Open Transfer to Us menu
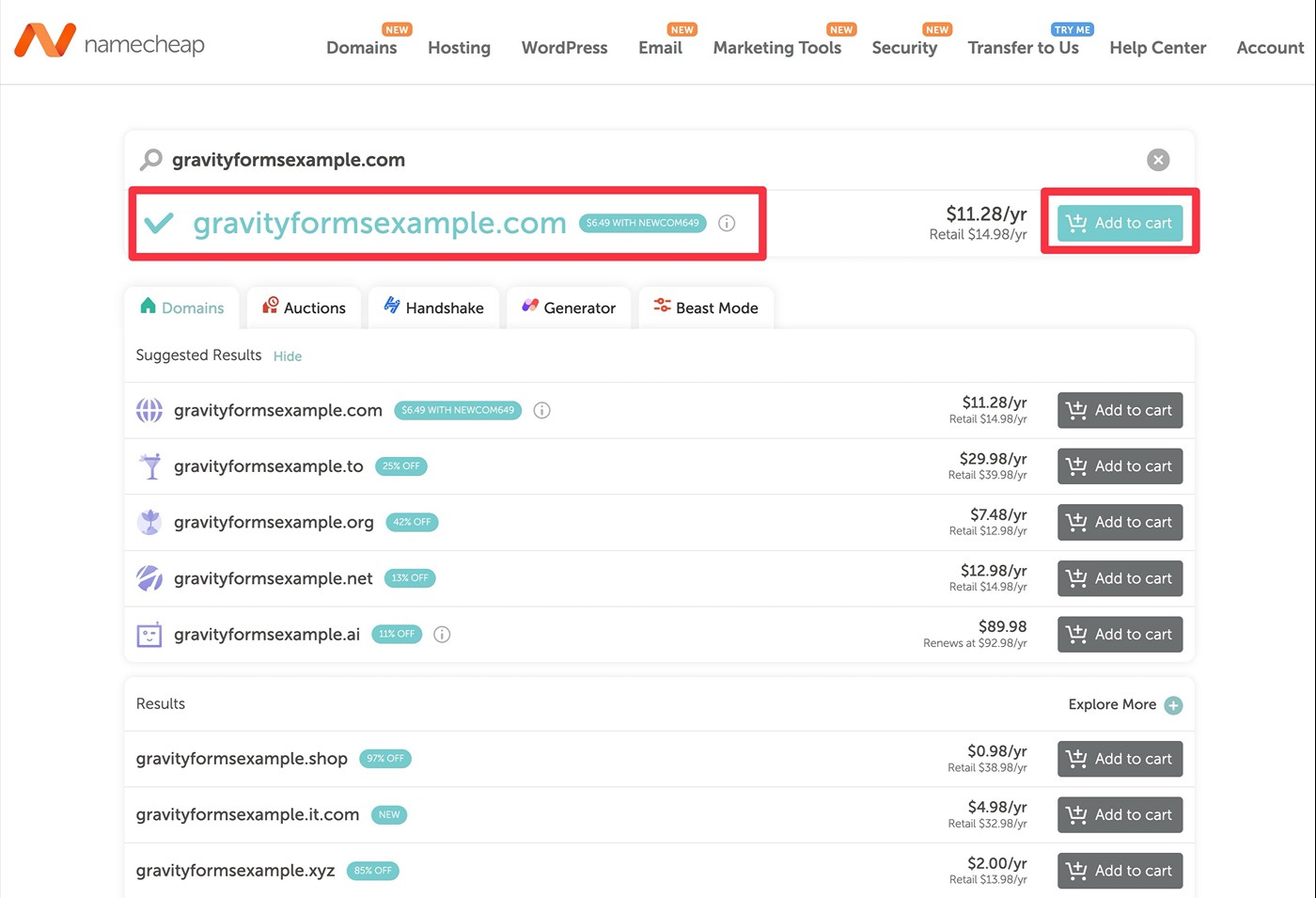Image resolution: width=1316 pixels, height=898 pixels. tap(1024, 47)
